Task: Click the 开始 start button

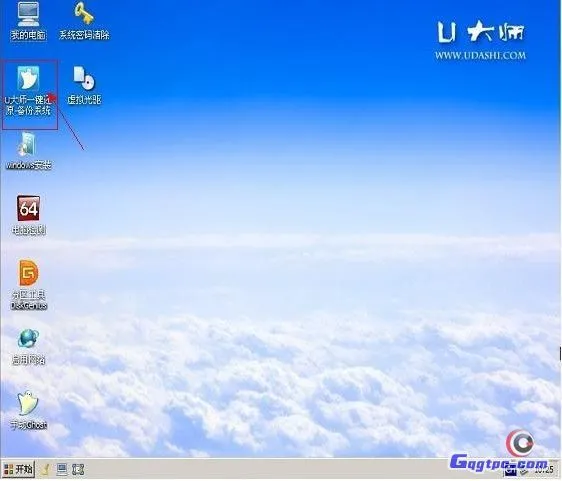Action: click(19, 469)
